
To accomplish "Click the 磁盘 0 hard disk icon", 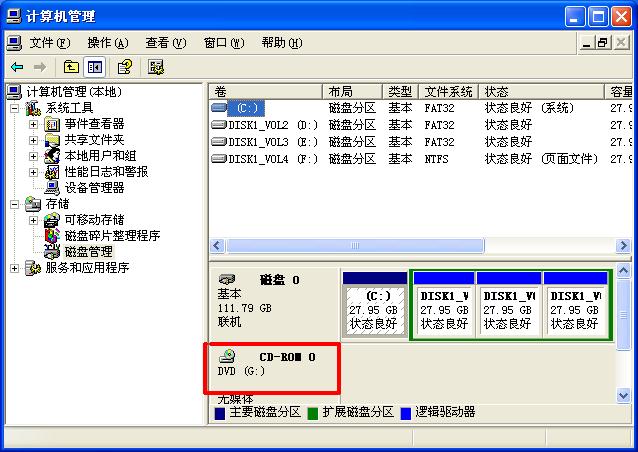I will click(227, 279).
